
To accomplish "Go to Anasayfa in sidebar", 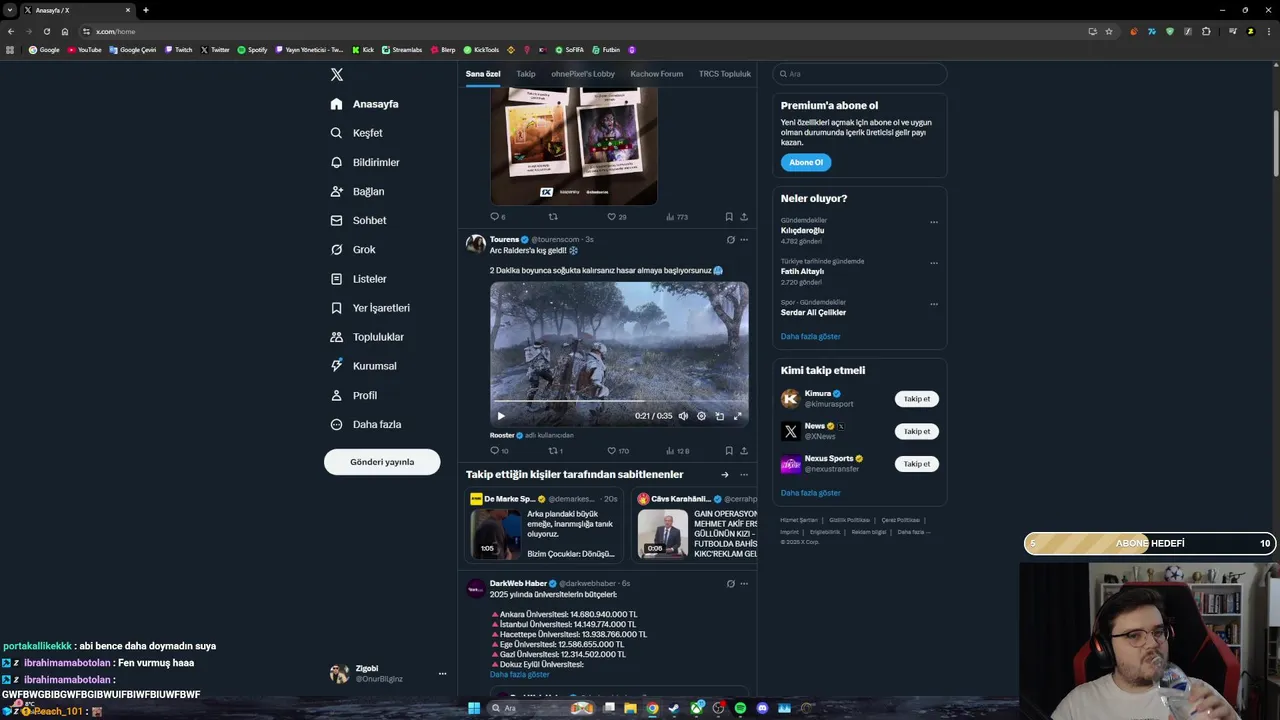I will tap(365, 104).
